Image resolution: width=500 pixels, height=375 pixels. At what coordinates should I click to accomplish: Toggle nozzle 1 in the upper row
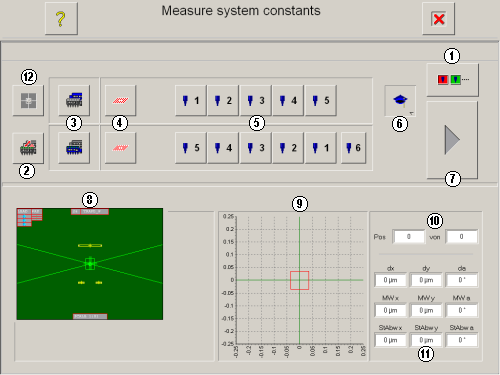191,100
